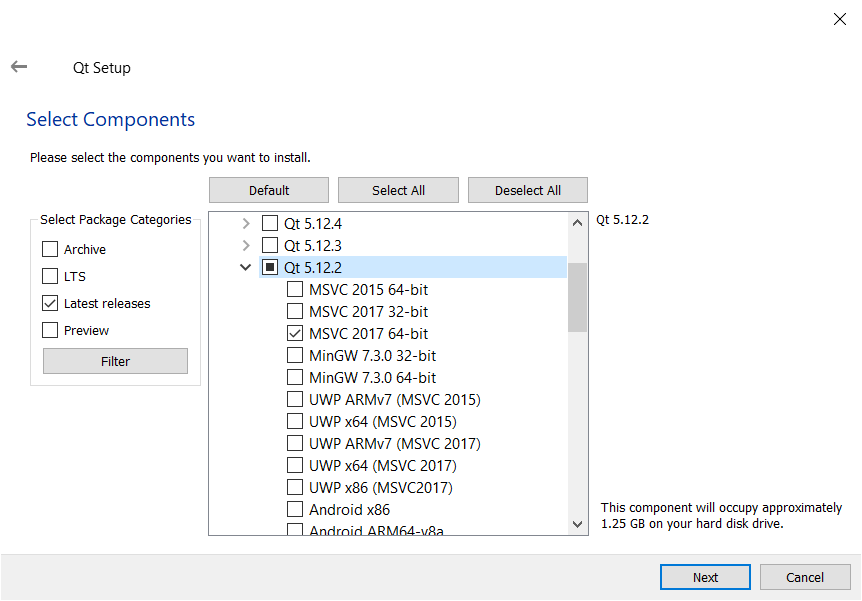Apply the Filter button
The image size is (862, 601).
pos(115,361)
